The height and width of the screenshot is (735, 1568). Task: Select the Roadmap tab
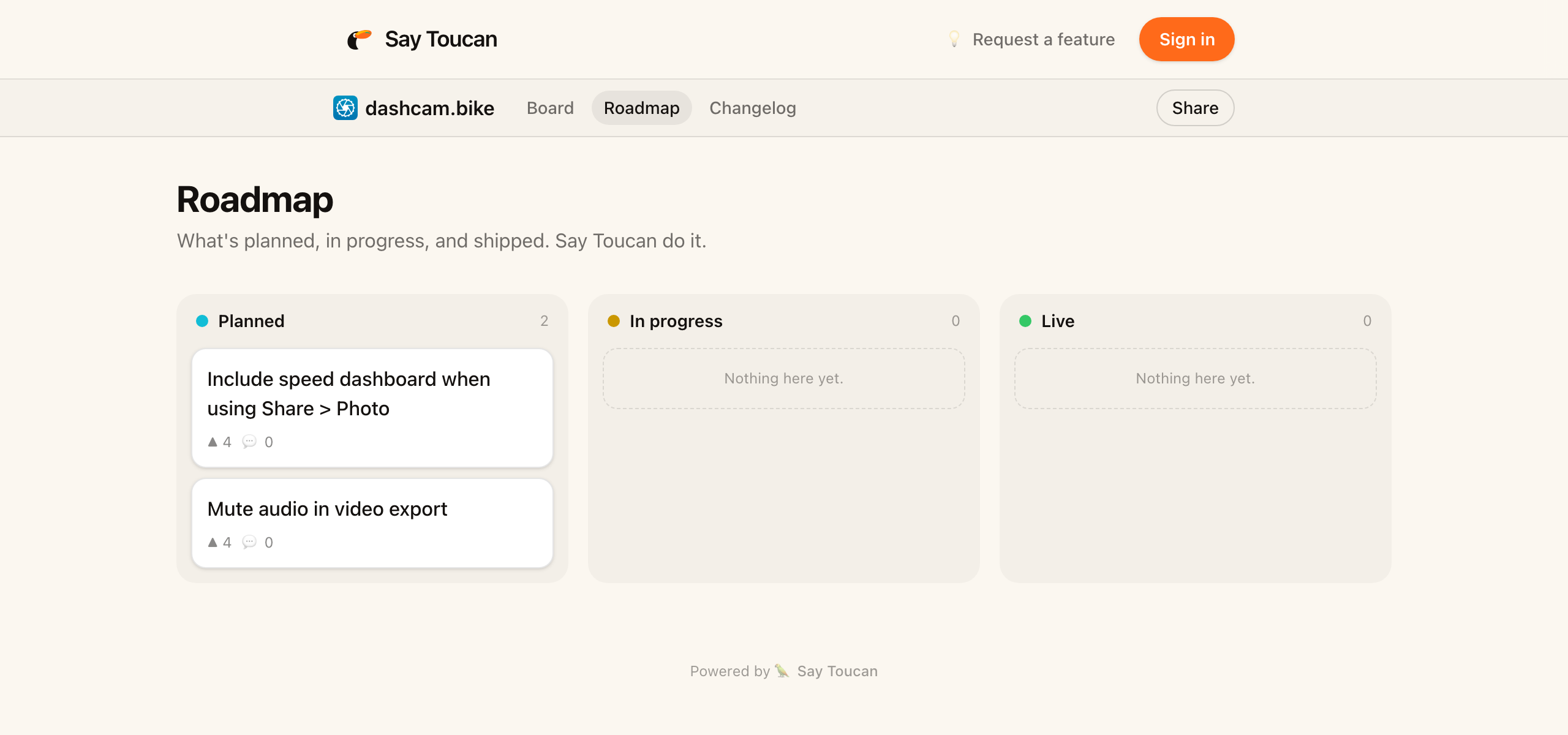[641, 108]
